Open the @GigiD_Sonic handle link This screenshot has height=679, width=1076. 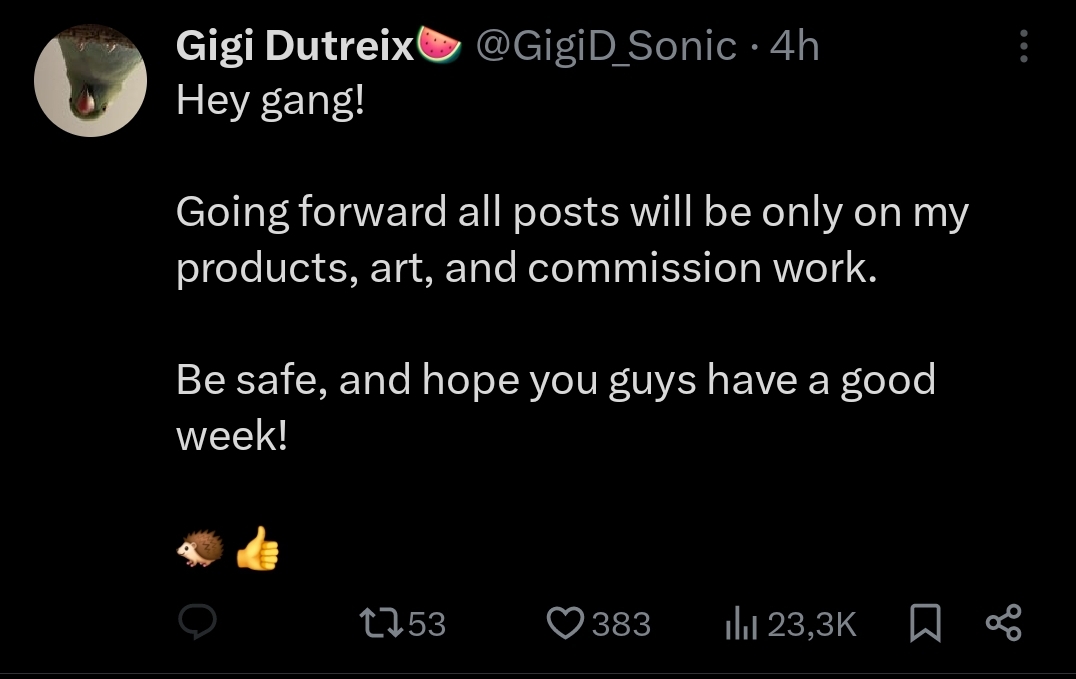[x=605, y=46]
